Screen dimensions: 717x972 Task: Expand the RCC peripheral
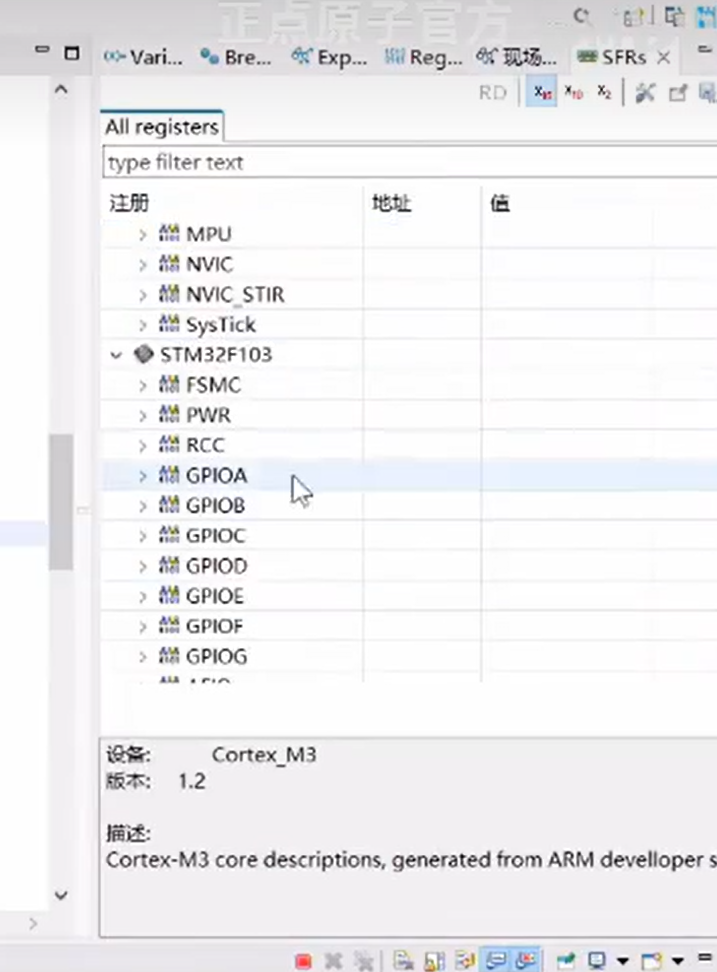coord(143,446)
